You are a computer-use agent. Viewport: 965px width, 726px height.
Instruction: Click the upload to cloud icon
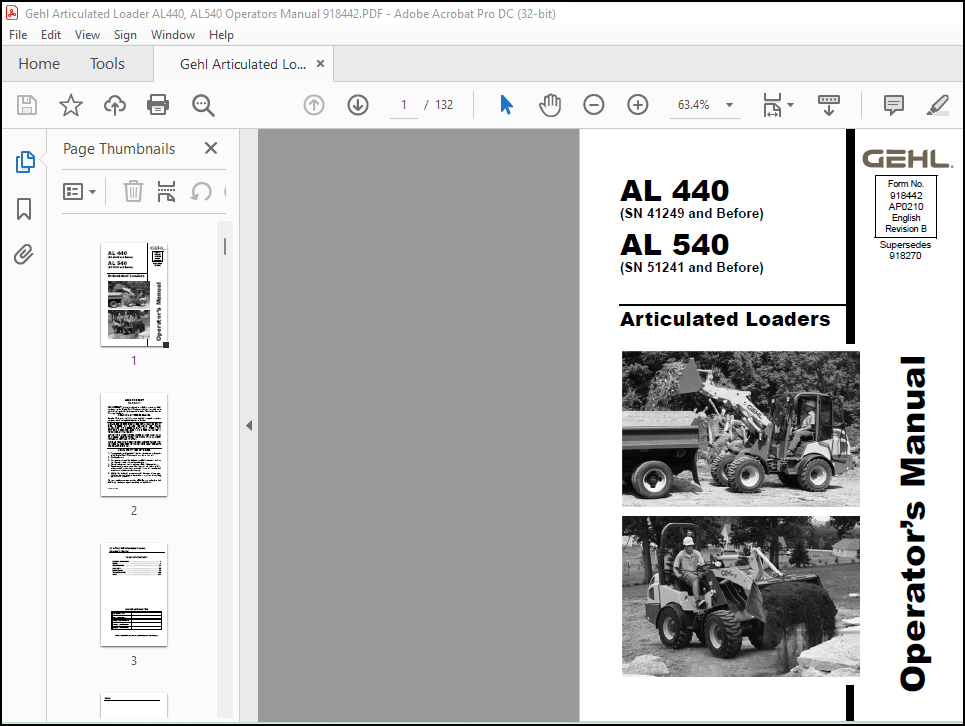pos(114,105)
